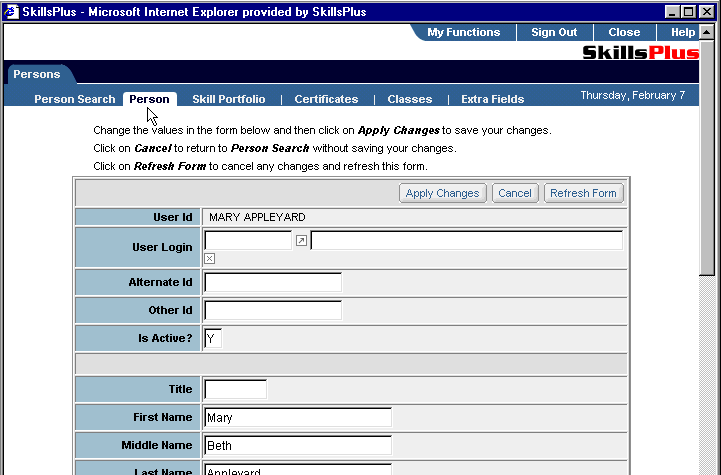Click the User Login lookup arrow icon
Image resolution: width=721 pixels, height=475 pixels.
click(x=301, y=240)
